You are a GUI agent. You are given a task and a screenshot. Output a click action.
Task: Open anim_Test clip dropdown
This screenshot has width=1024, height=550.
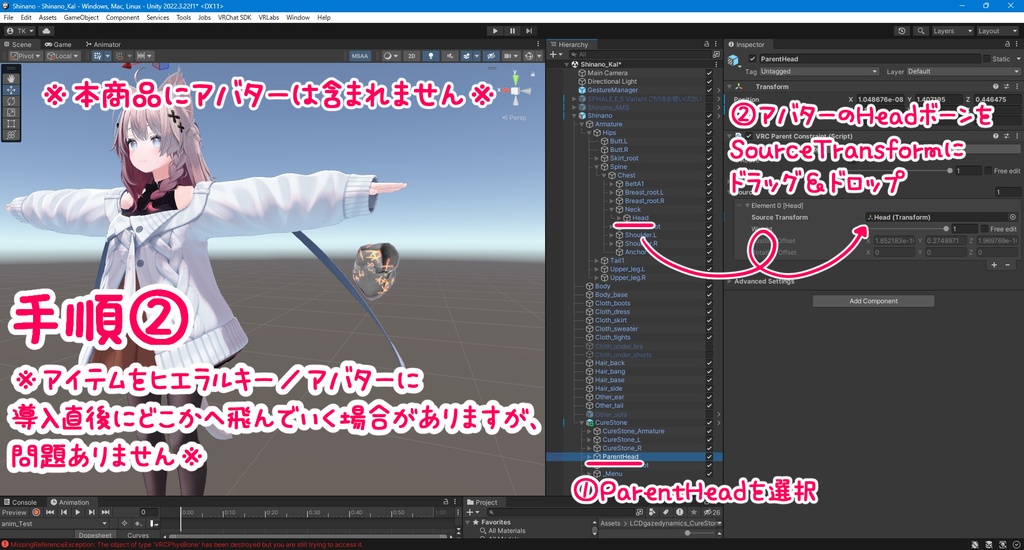pos(55,524)
